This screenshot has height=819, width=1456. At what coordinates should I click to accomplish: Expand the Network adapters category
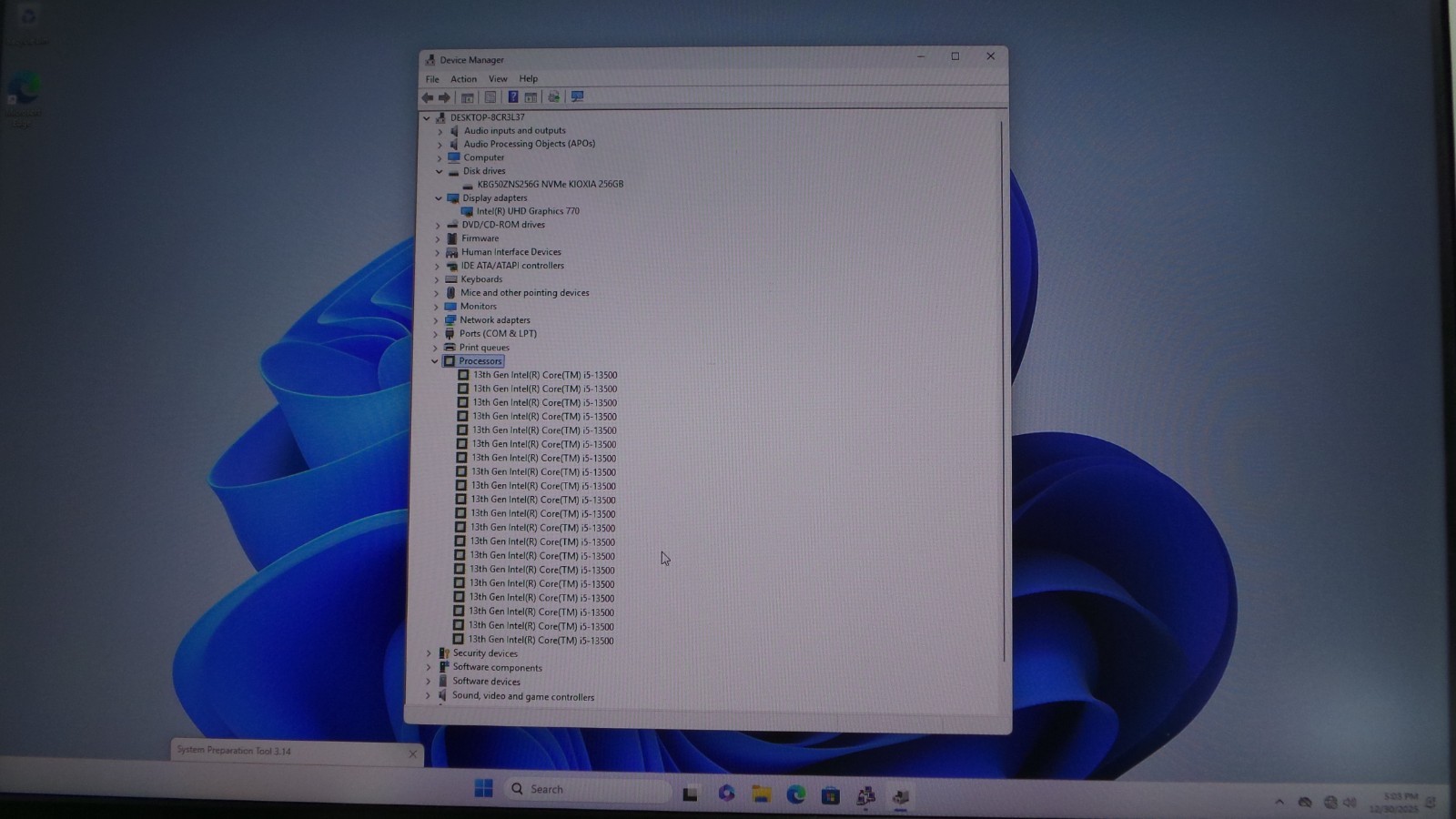[436, 320]
